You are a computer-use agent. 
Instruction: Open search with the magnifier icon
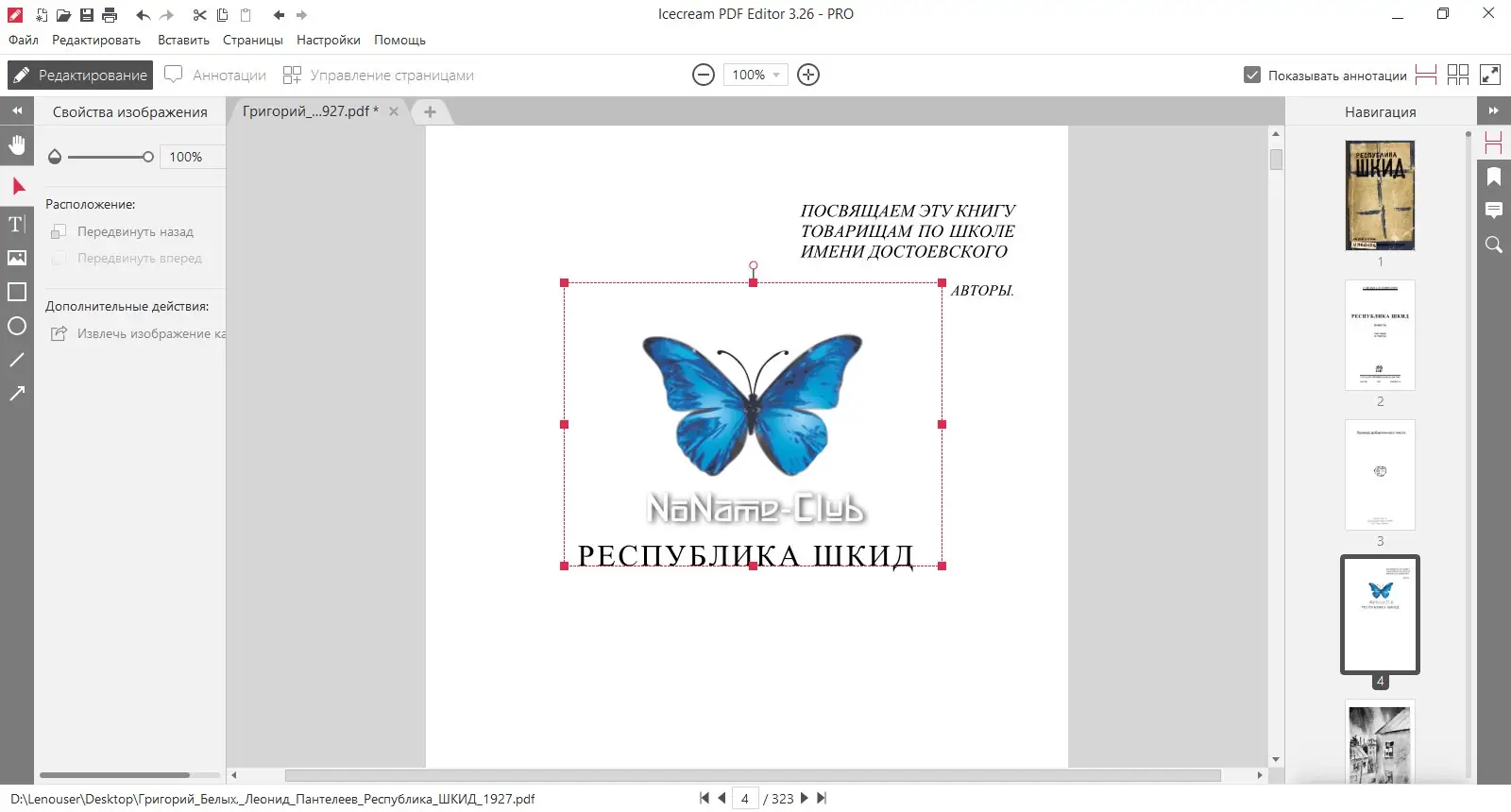(x=1494, y=245)
